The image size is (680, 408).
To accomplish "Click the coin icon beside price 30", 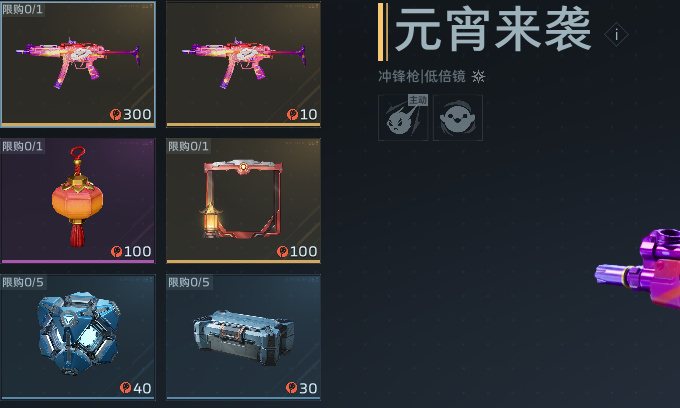I will point(291,388).
